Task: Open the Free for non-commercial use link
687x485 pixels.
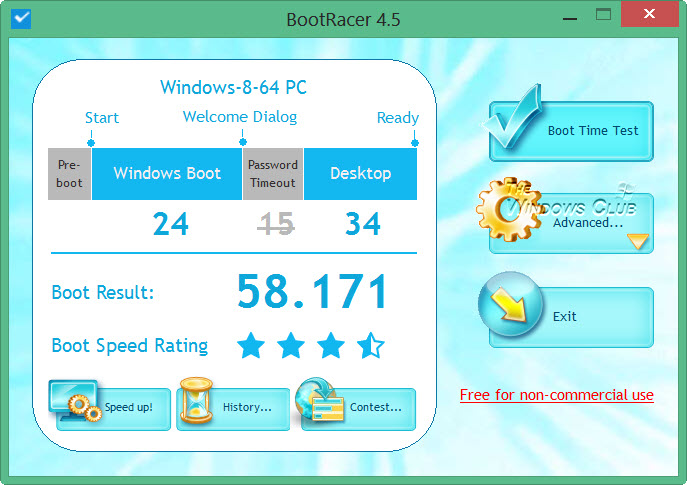Action: tap(556, 395)
